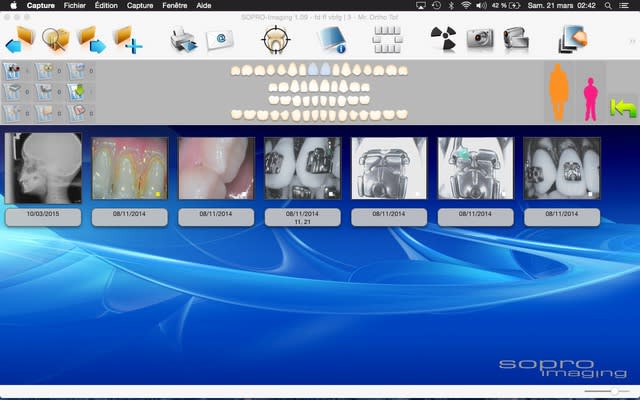This screenshot has height=400, width=640.
Task: Click the folder with magnifying glass icon
Action: coord(55,39)
